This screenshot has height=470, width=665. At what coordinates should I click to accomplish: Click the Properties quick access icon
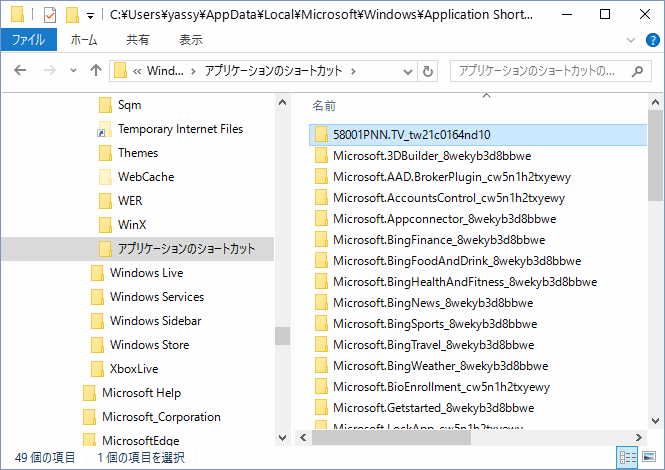(50, 15)
